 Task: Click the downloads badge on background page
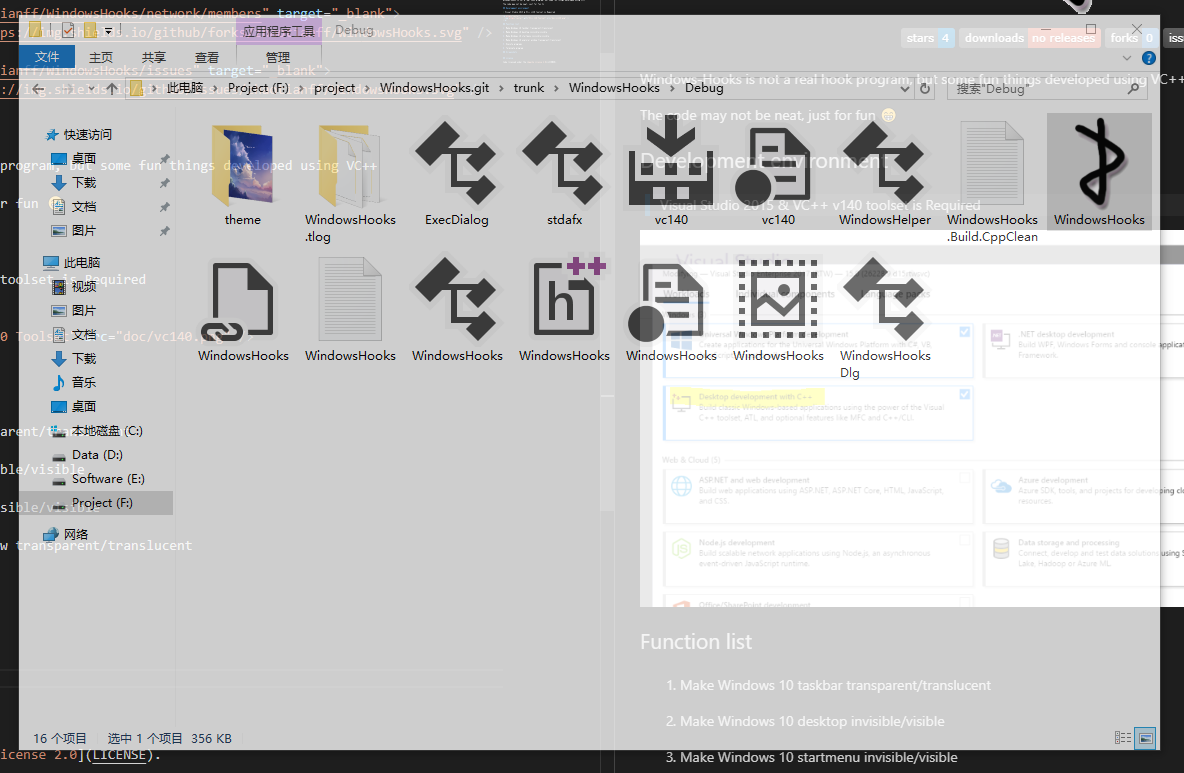[1030, 38]
